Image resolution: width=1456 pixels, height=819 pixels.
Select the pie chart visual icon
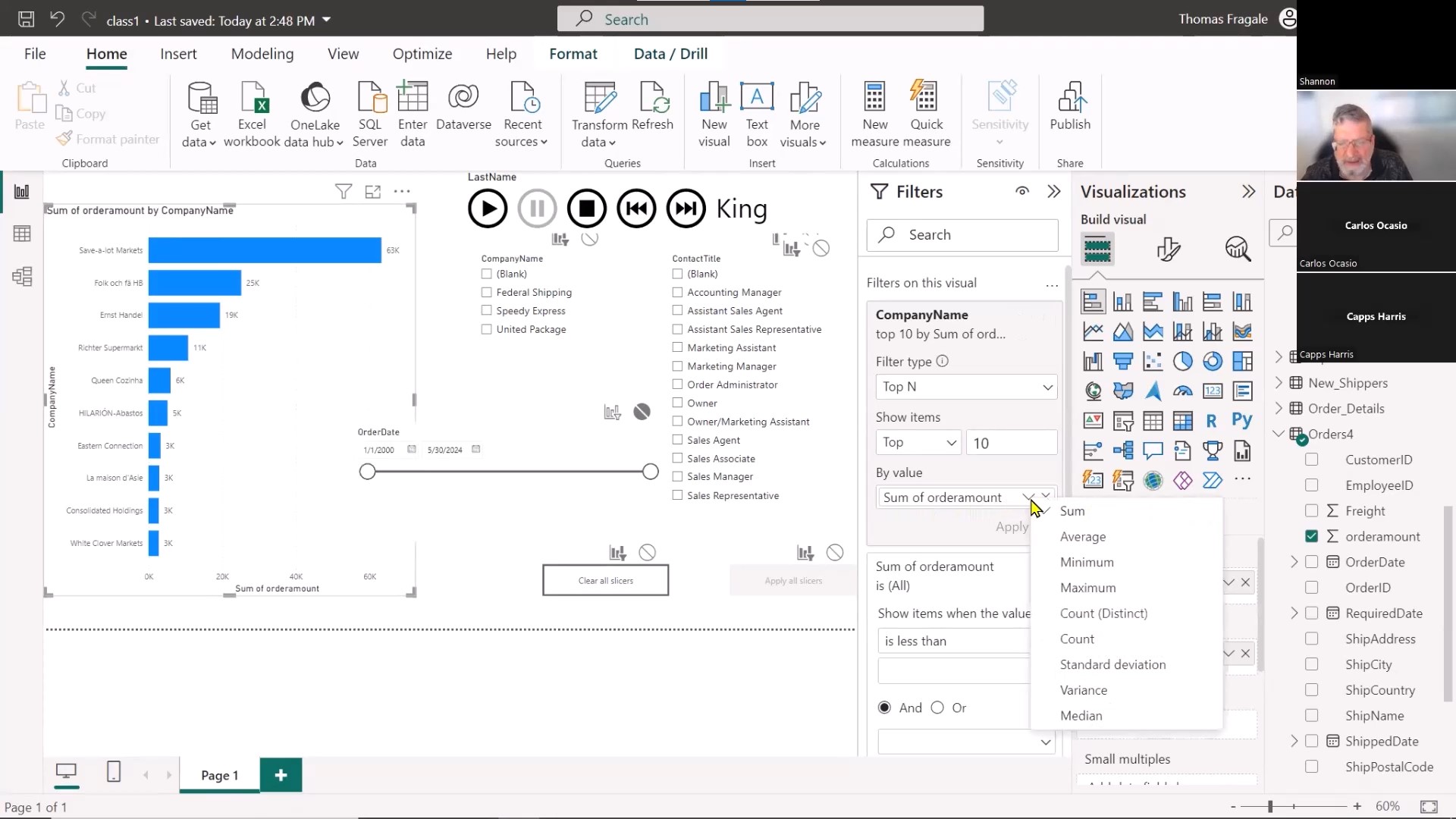click(x=1182, y=361)
